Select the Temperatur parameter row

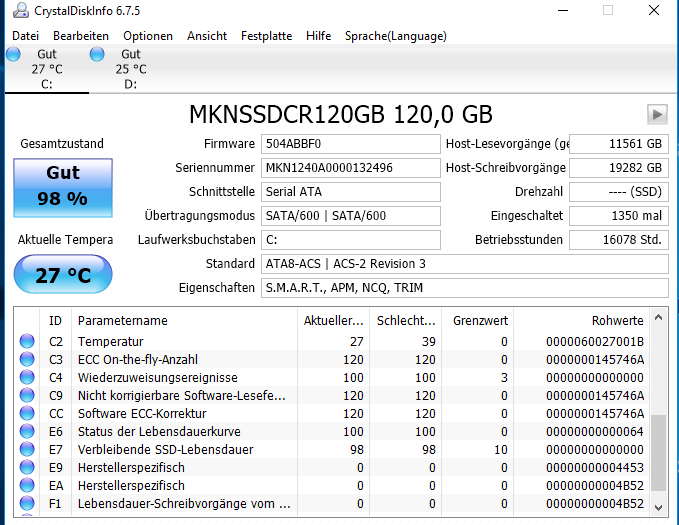[332, 341]
